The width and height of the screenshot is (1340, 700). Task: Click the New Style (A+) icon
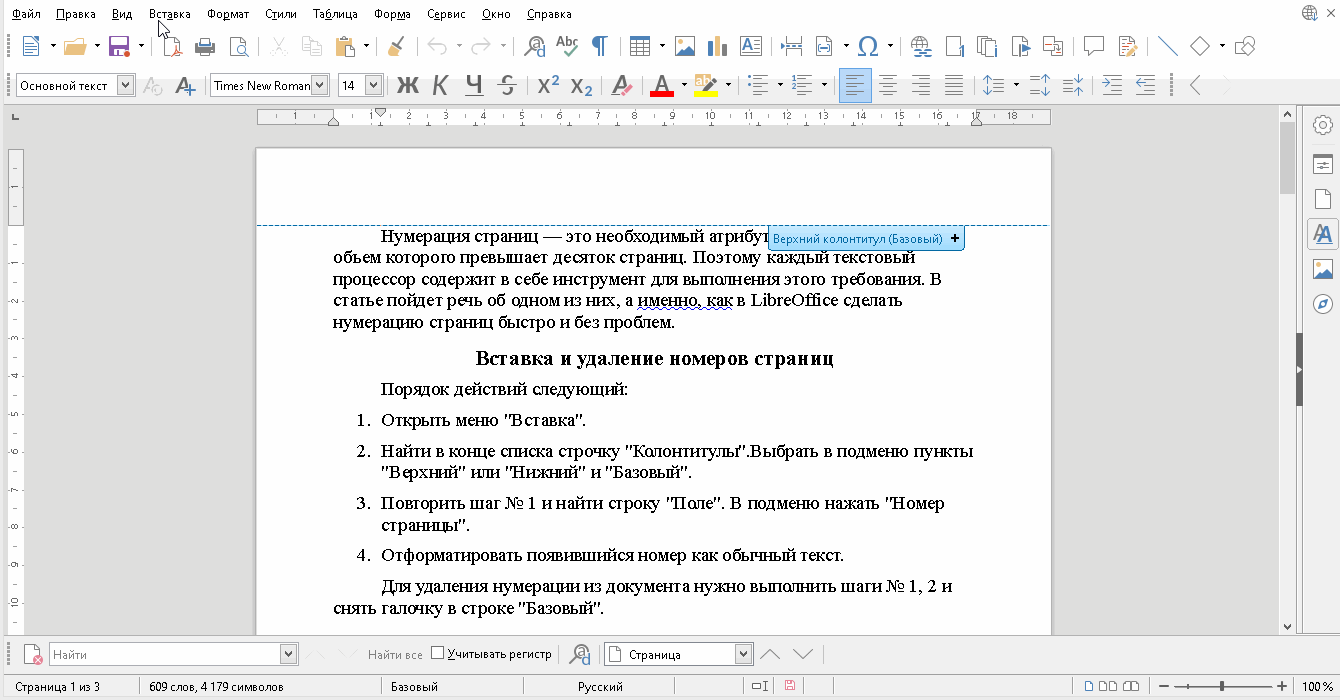tap(185, 86)
